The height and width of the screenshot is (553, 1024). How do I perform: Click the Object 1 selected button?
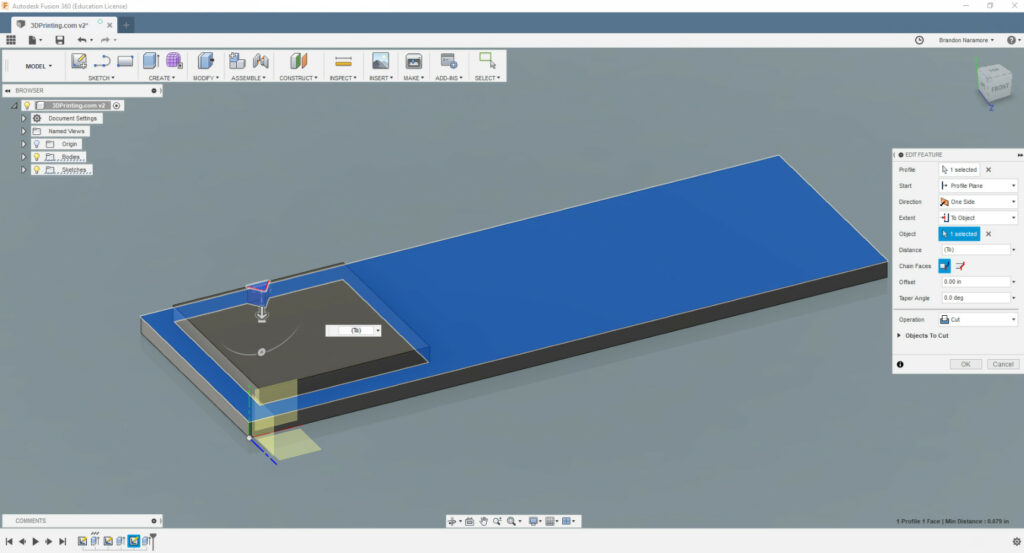959,234
